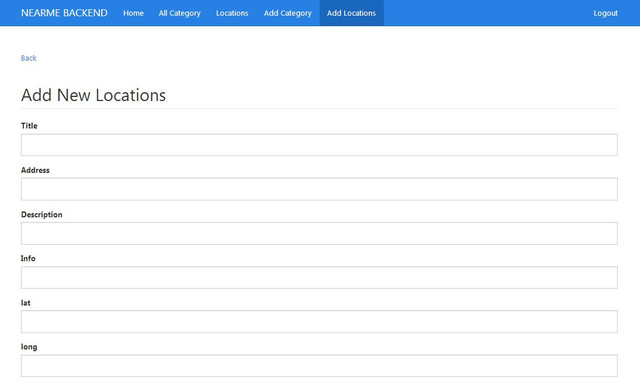
Task: Go to All Category page
Action: coord(180,13)
